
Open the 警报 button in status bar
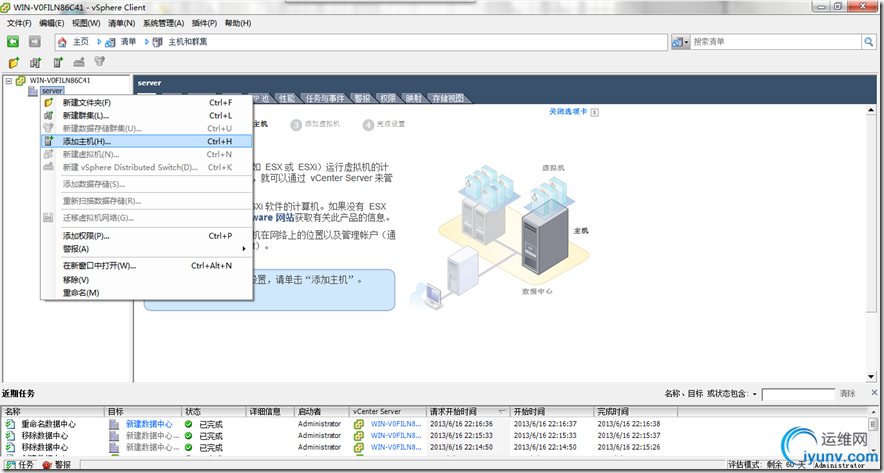point(56,465)
